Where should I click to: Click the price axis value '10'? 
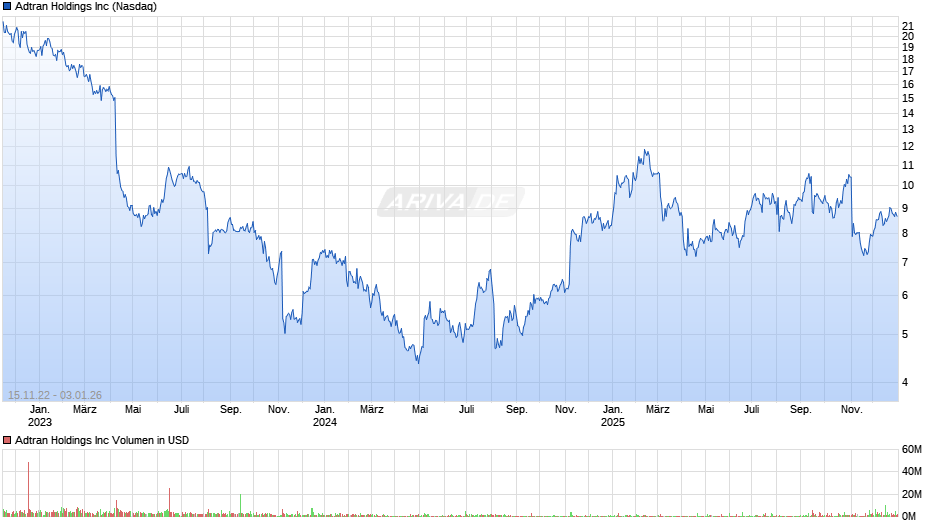point(908,185)
